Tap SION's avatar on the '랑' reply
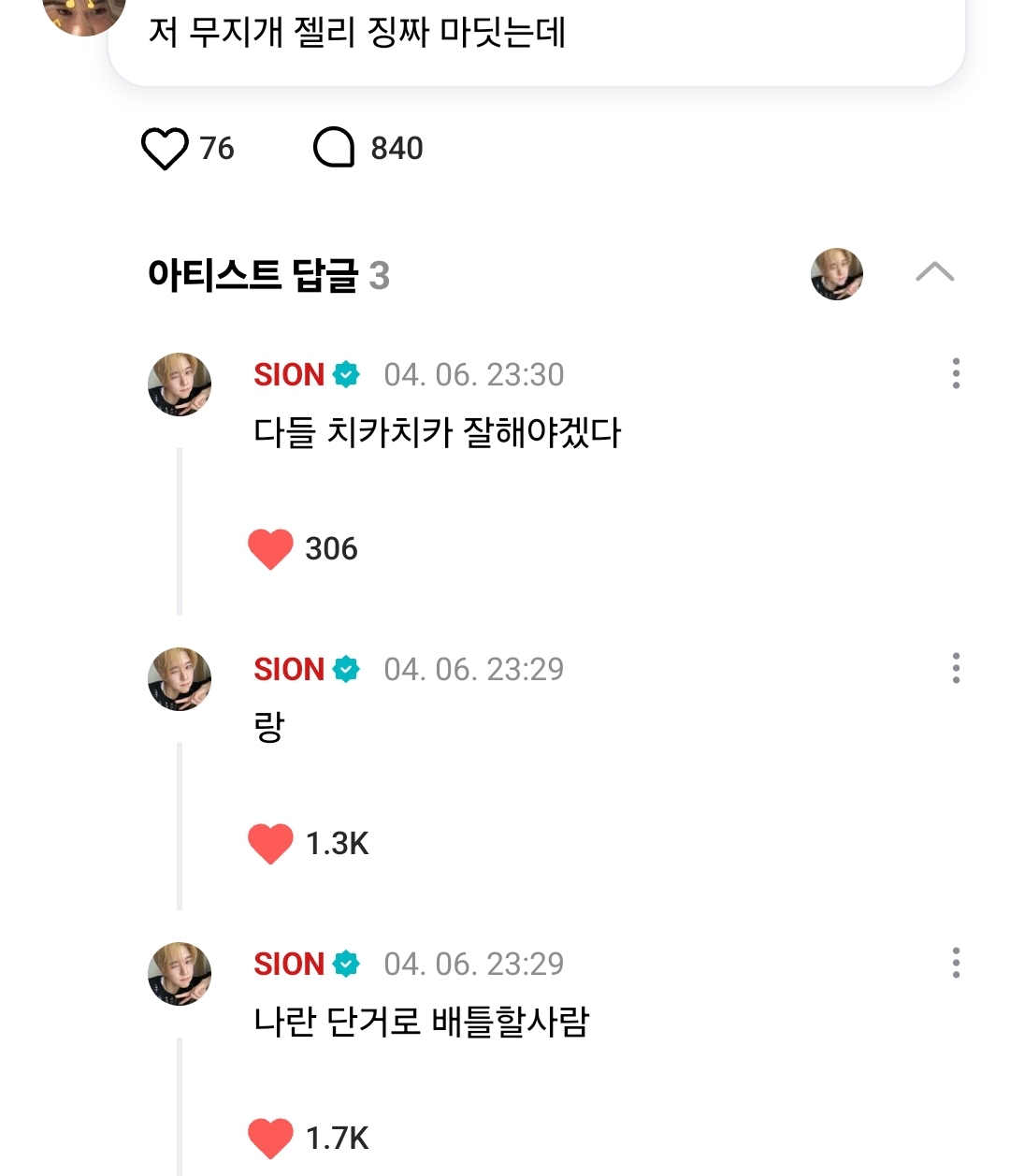 (180, 679)
